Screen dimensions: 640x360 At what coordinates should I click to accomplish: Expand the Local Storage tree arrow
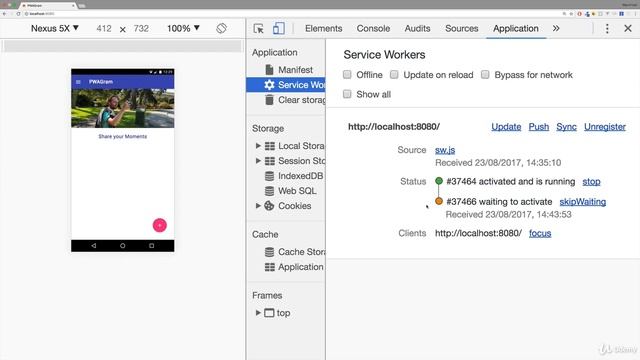(258, 146)
